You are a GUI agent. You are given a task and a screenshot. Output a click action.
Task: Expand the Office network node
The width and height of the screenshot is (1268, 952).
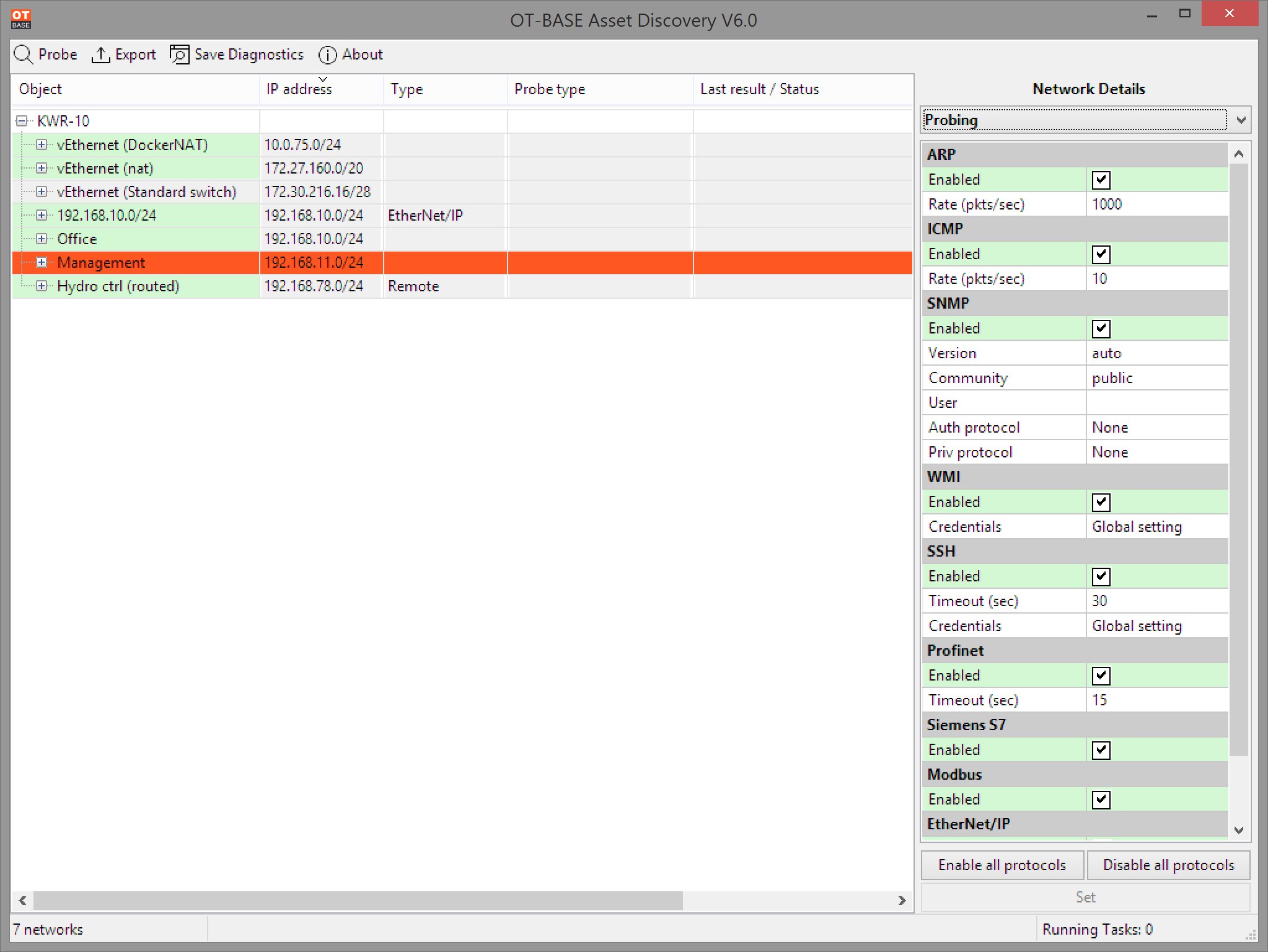42,239
